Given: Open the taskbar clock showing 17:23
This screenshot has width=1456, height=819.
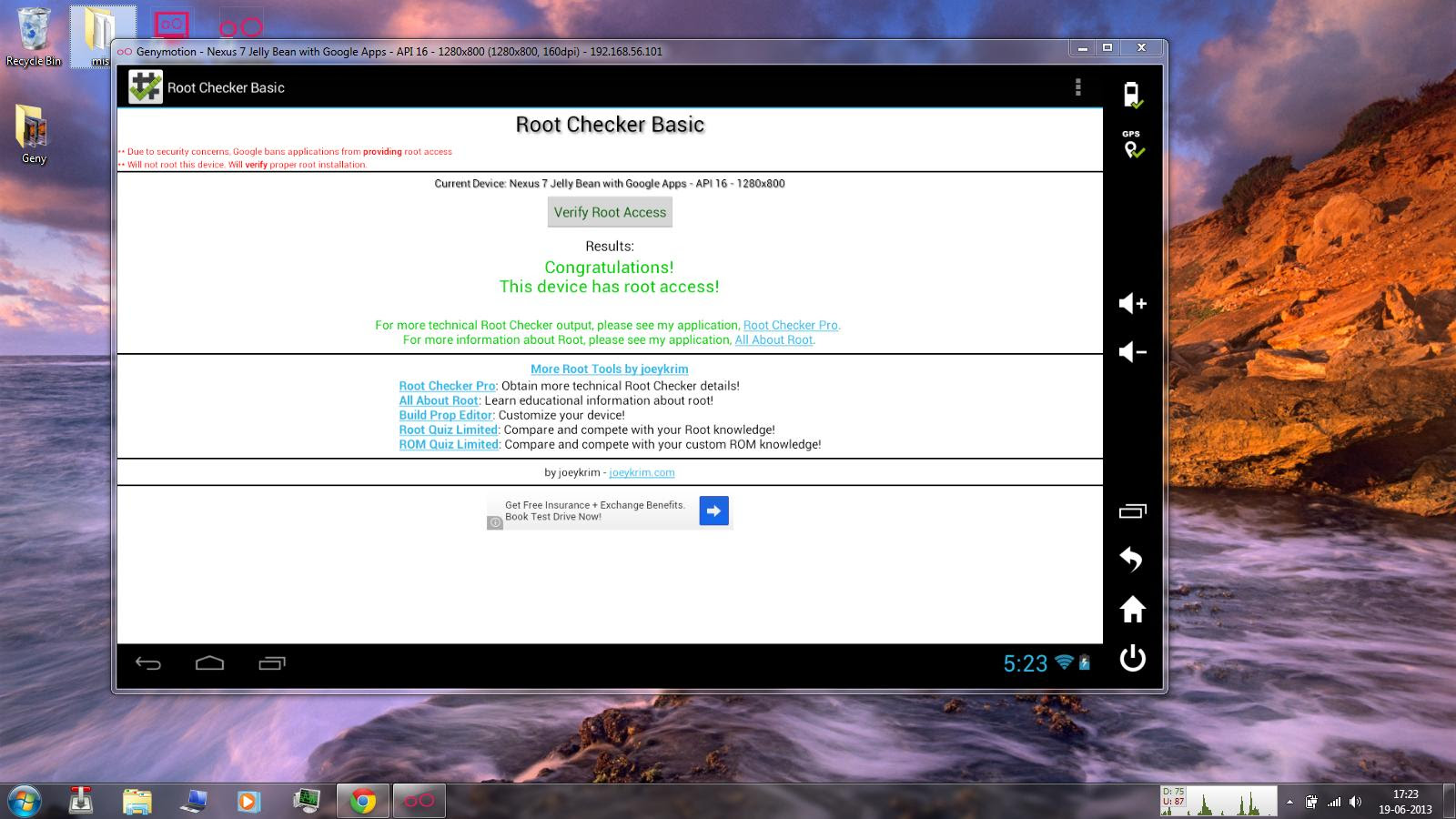Looking at the screenshot, I should click(1405, 801).
